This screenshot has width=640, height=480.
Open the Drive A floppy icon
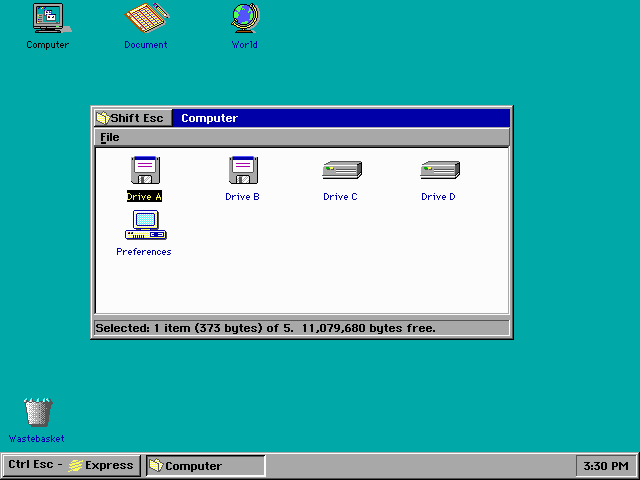tap(144, 171)
